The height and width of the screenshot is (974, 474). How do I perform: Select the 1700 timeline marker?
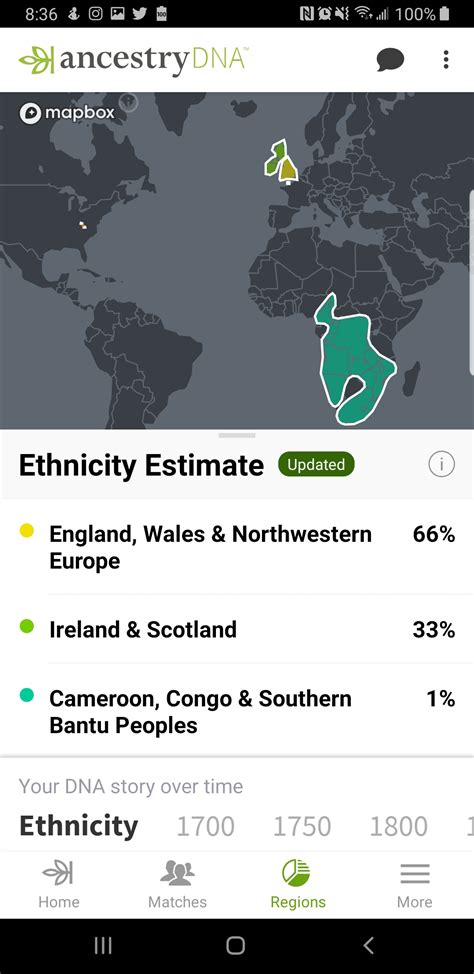(205, 826)
